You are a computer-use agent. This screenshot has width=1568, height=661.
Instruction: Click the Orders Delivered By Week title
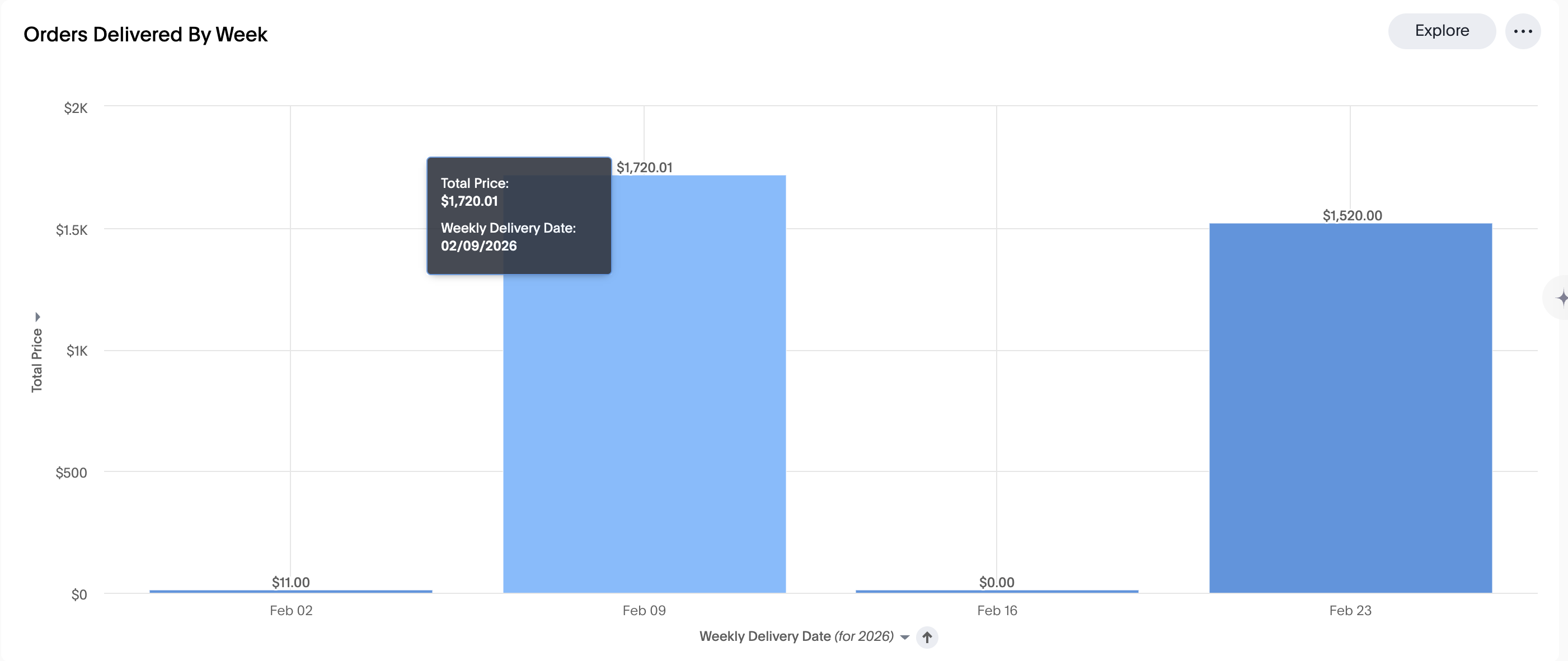[145, 35]
